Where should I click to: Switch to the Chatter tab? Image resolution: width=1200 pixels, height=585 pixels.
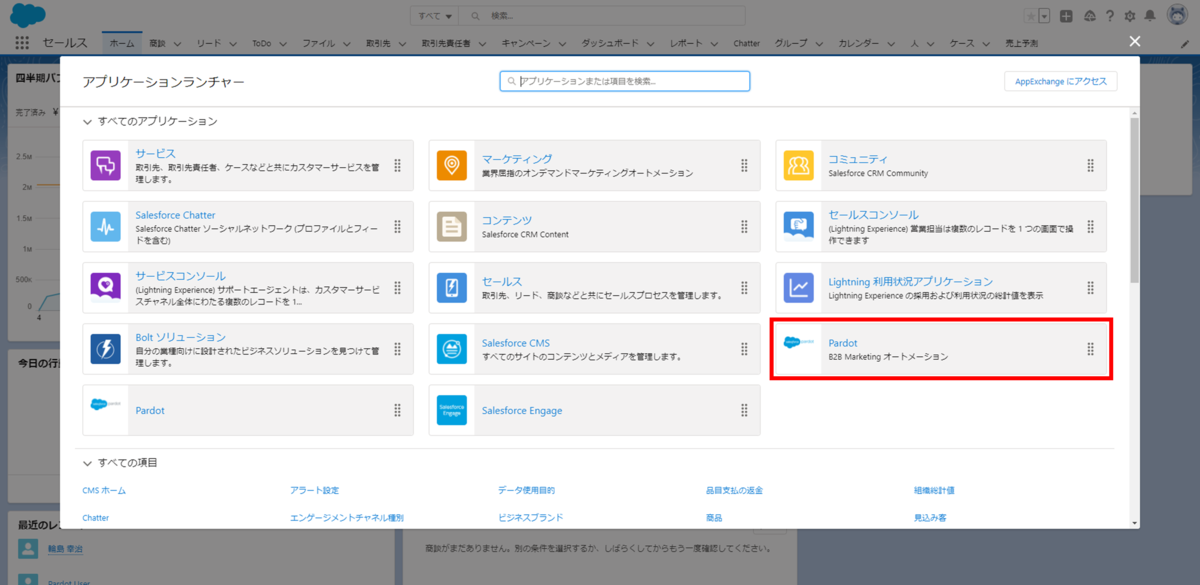(747, 44)
